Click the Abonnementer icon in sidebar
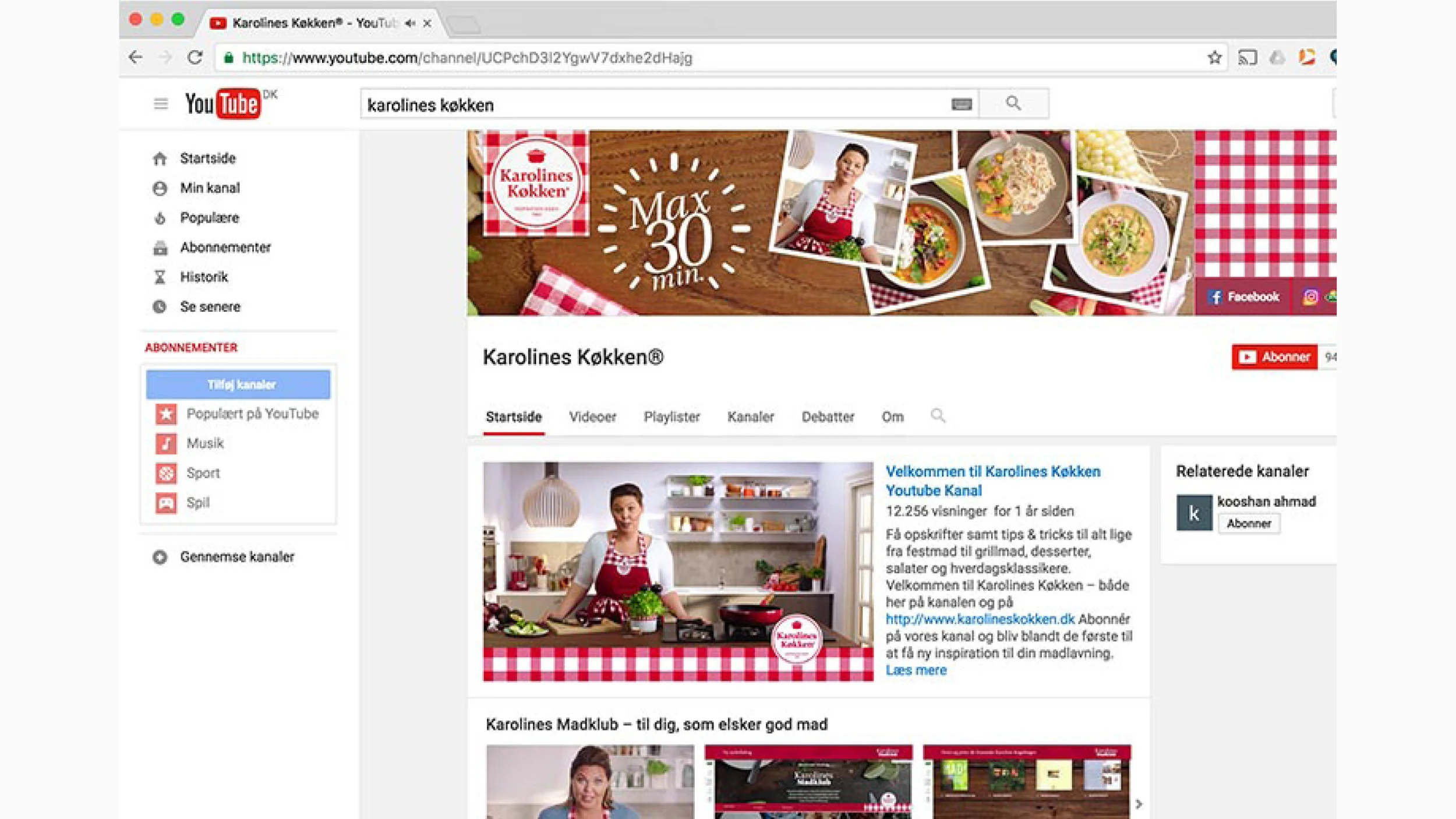Screen dimensions: 1456x819 pos(160,248)
